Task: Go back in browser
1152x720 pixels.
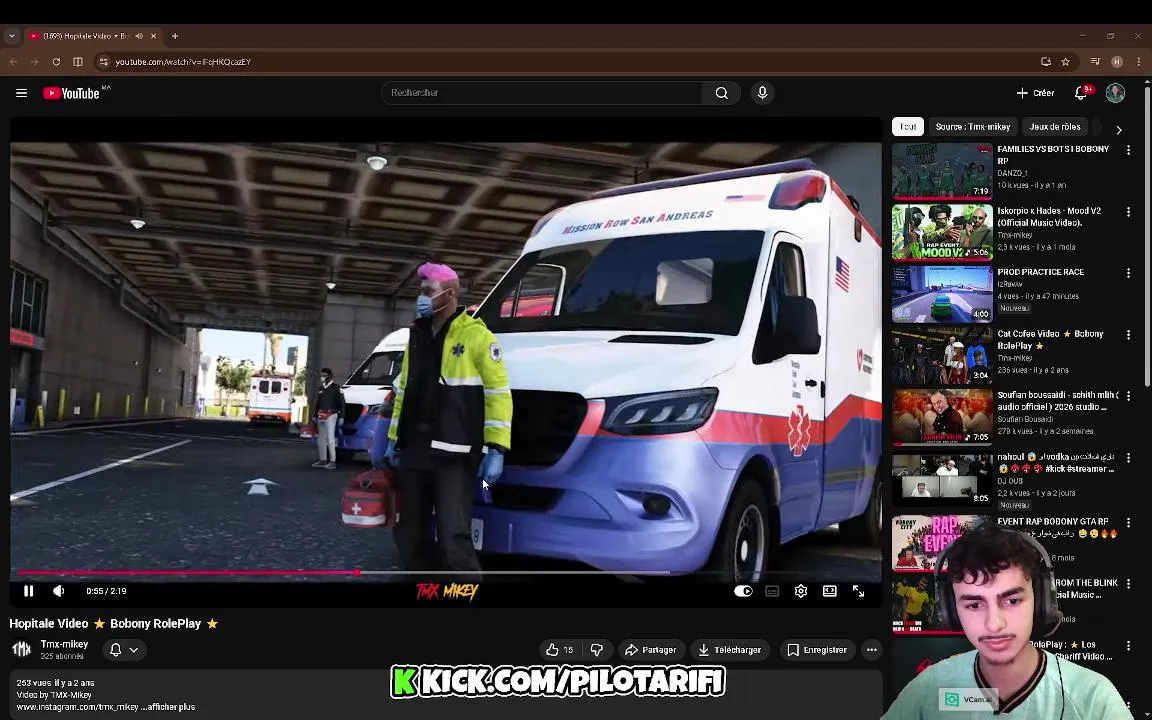Action: click(13, 62)
